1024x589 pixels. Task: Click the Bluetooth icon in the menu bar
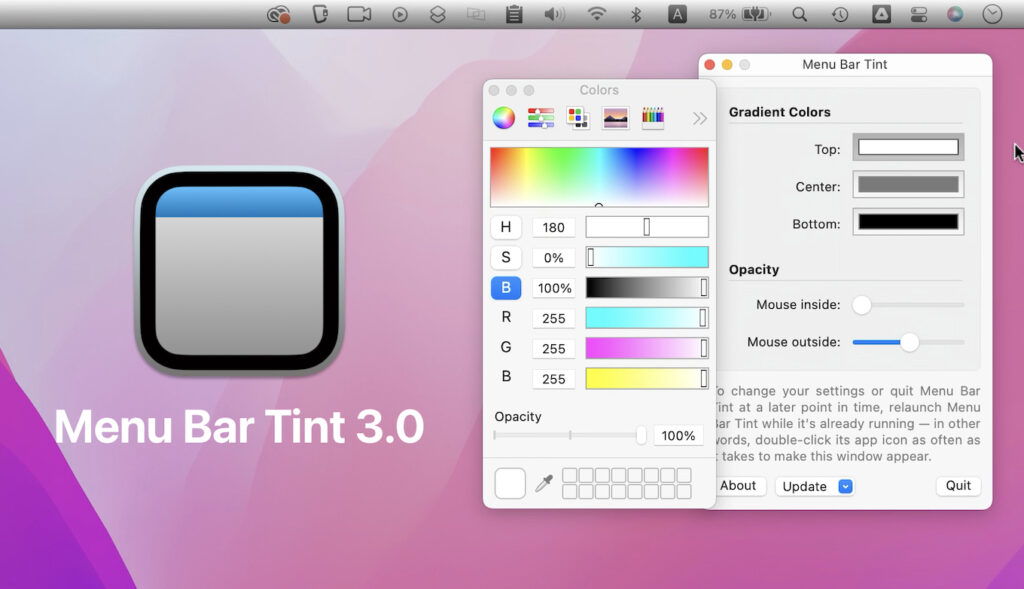[x=638, y=14]
